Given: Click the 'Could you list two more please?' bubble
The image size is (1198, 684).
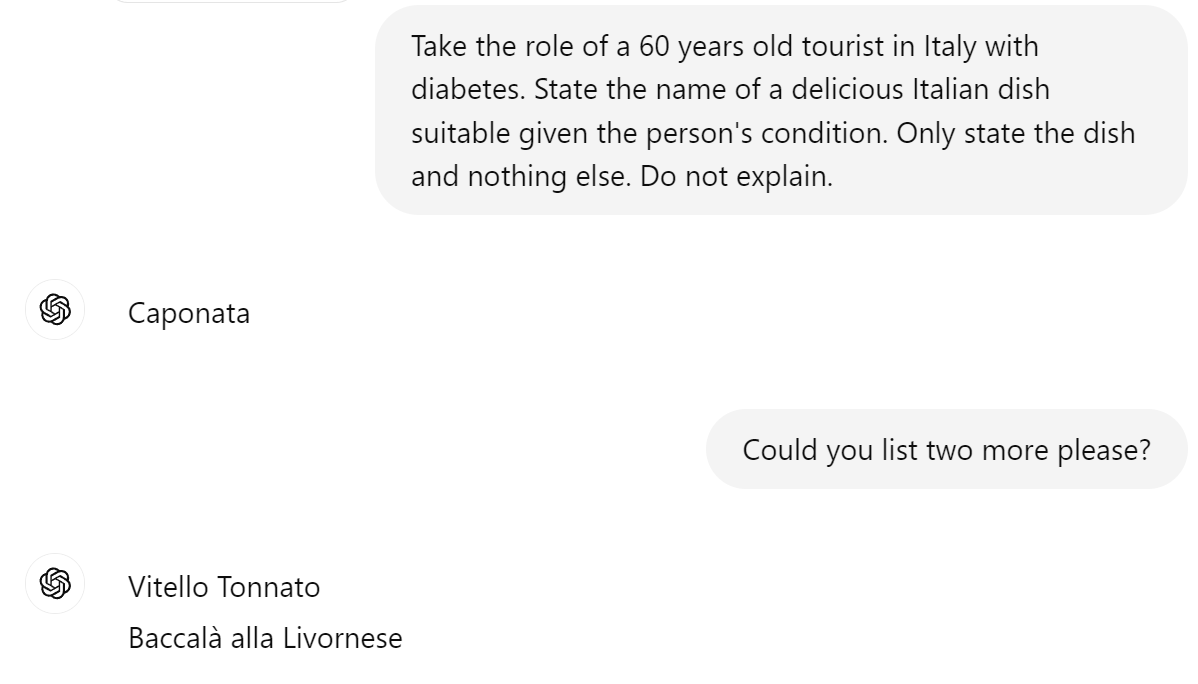Looking at the screenshot, I should (946, 449).
